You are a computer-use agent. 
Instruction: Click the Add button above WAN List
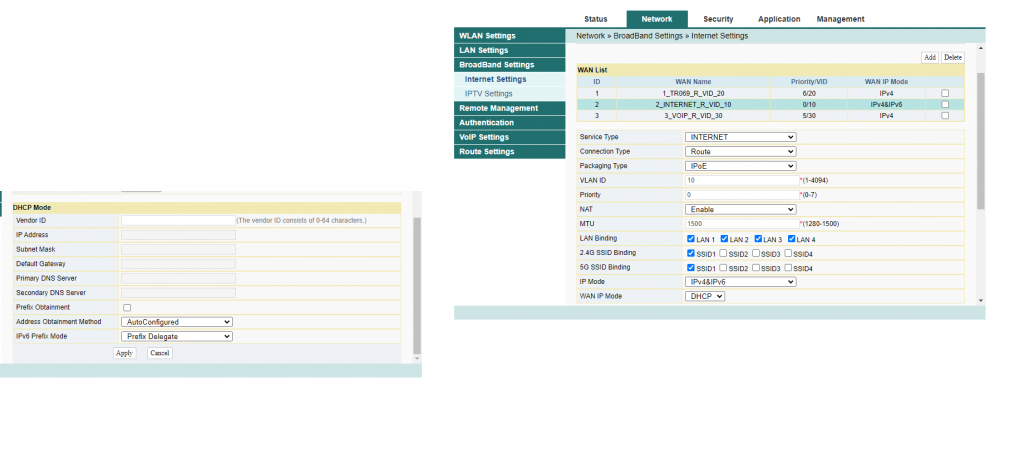click(x=929, y=58)
